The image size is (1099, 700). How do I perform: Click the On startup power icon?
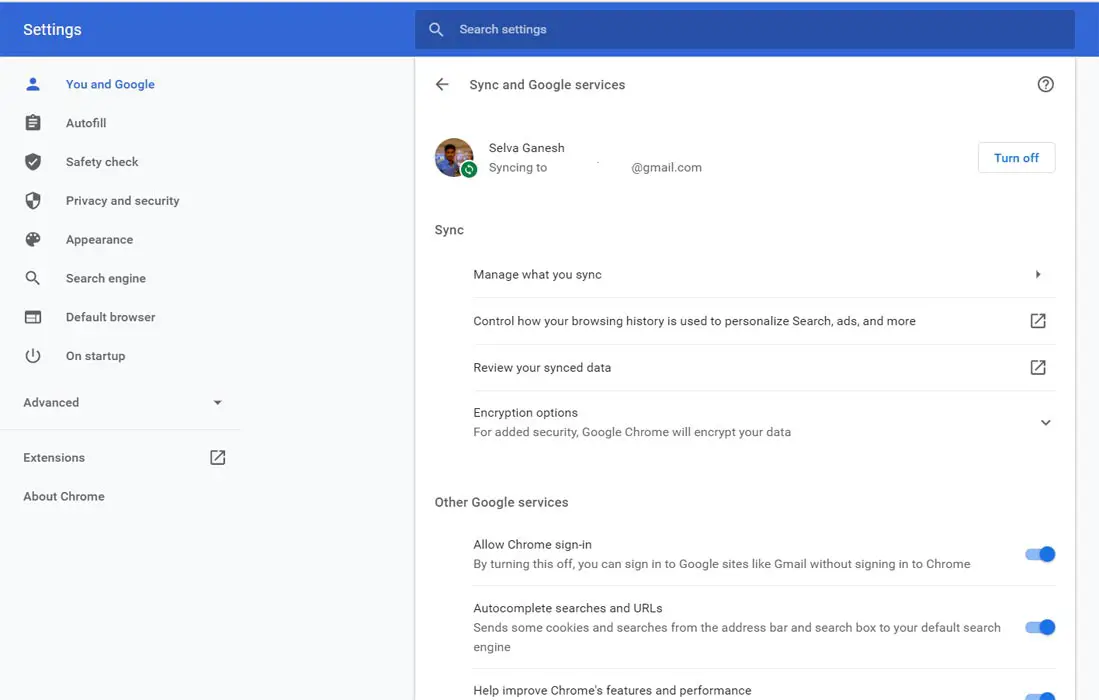pyautogui.click(x=32, y=356)
